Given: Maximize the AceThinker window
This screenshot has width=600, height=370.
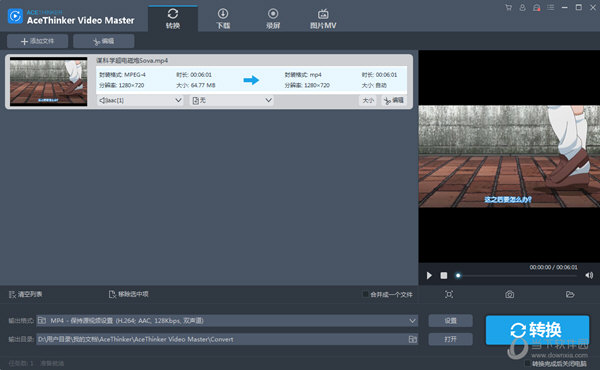Looking at the screenshot, I should pos(579,7).
